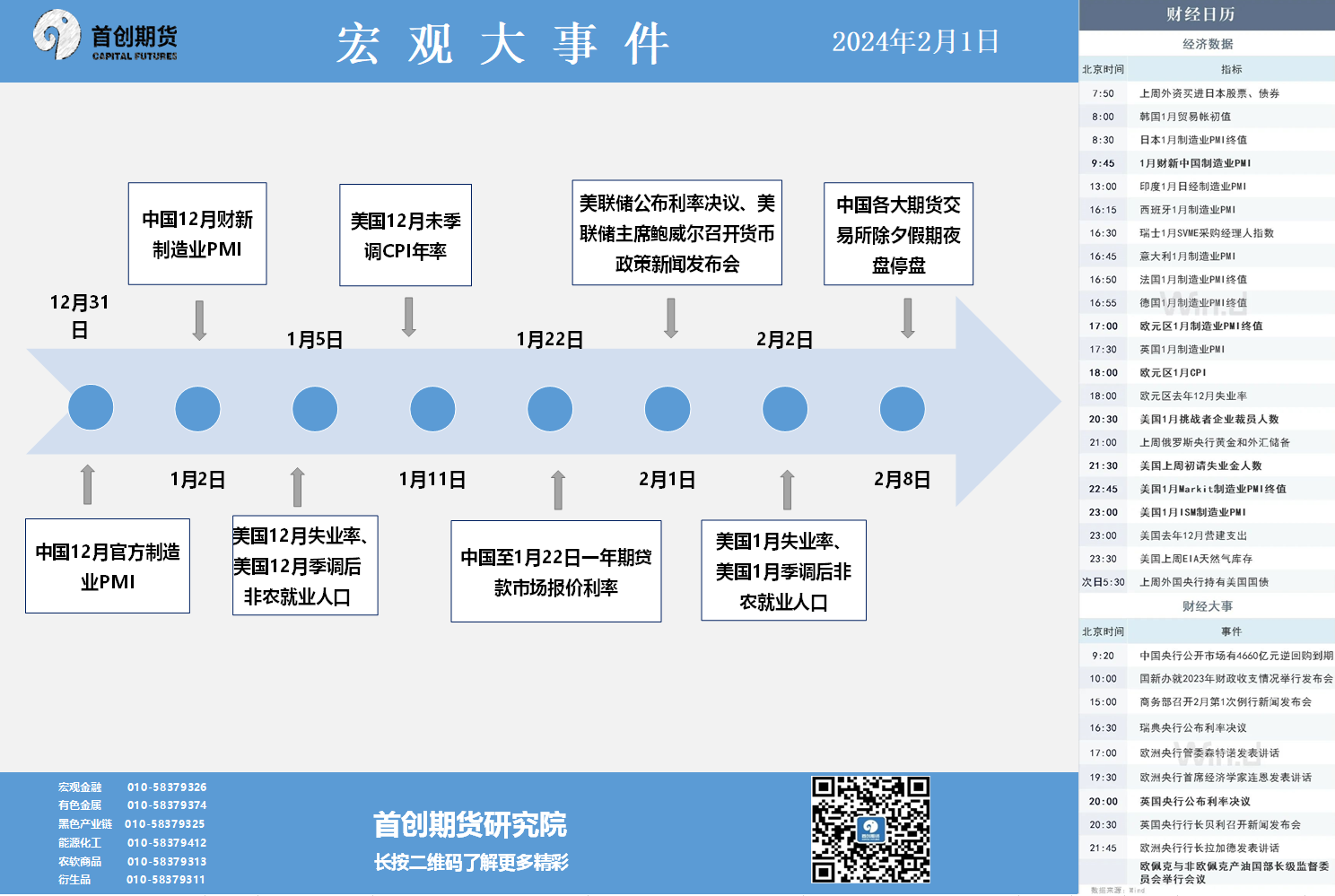Select the 12月31日 timeline circle
Screen dimensions: 1335x896
(x=91, y=407)
